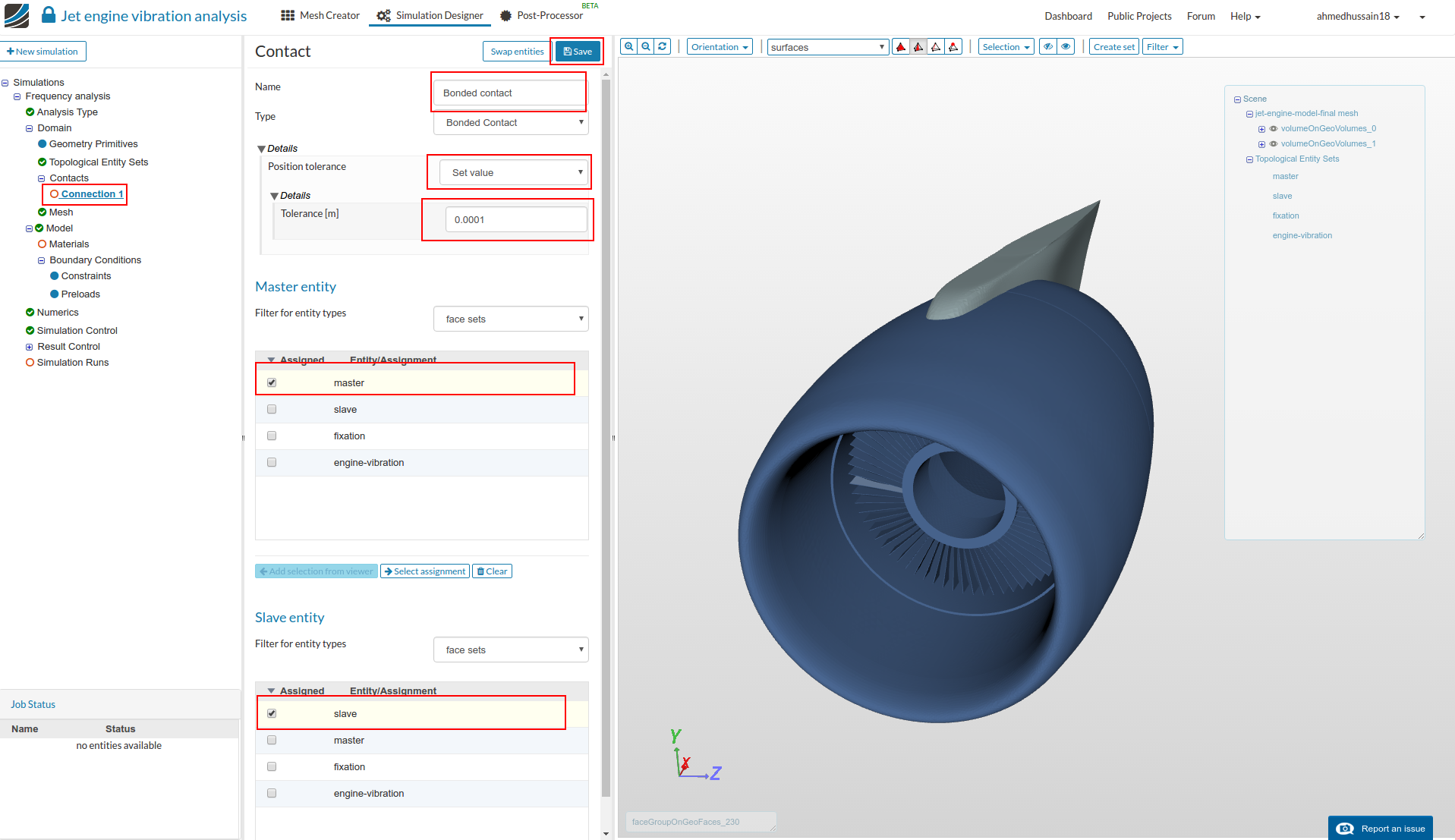Screen dimensions: 1455x840
Task: Collapse the Scene node in scene tree
Action: click(1237, 99)
